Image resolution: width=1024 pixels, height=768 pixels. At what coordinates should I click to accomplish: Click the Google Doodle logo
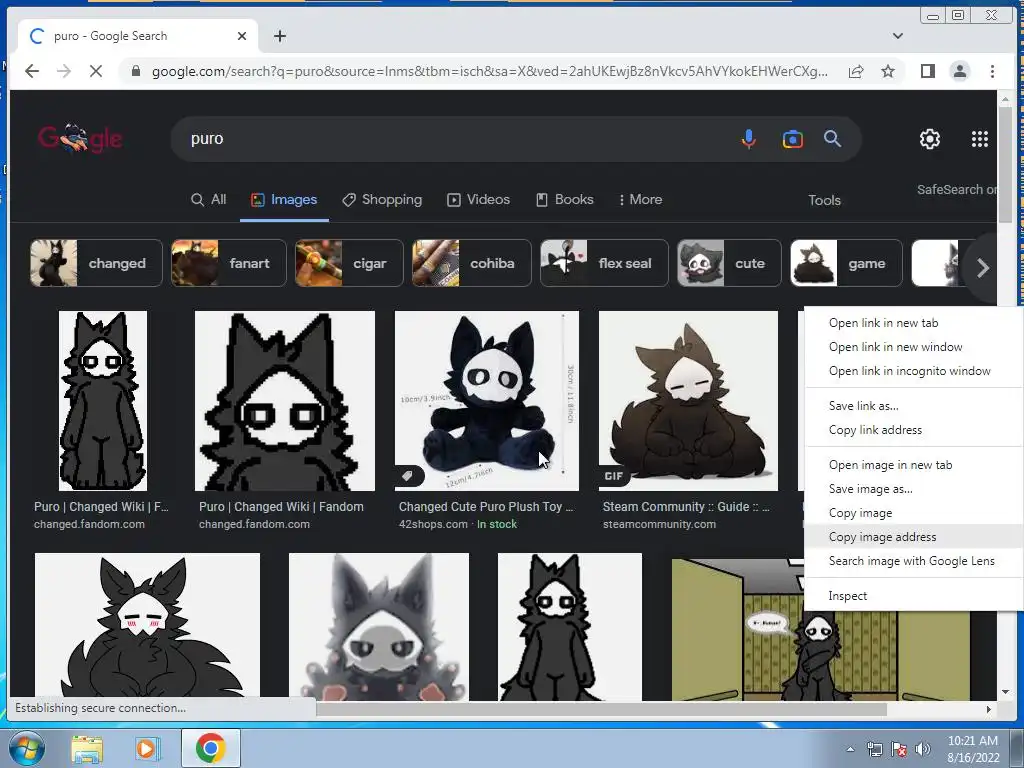coord(80,138)
